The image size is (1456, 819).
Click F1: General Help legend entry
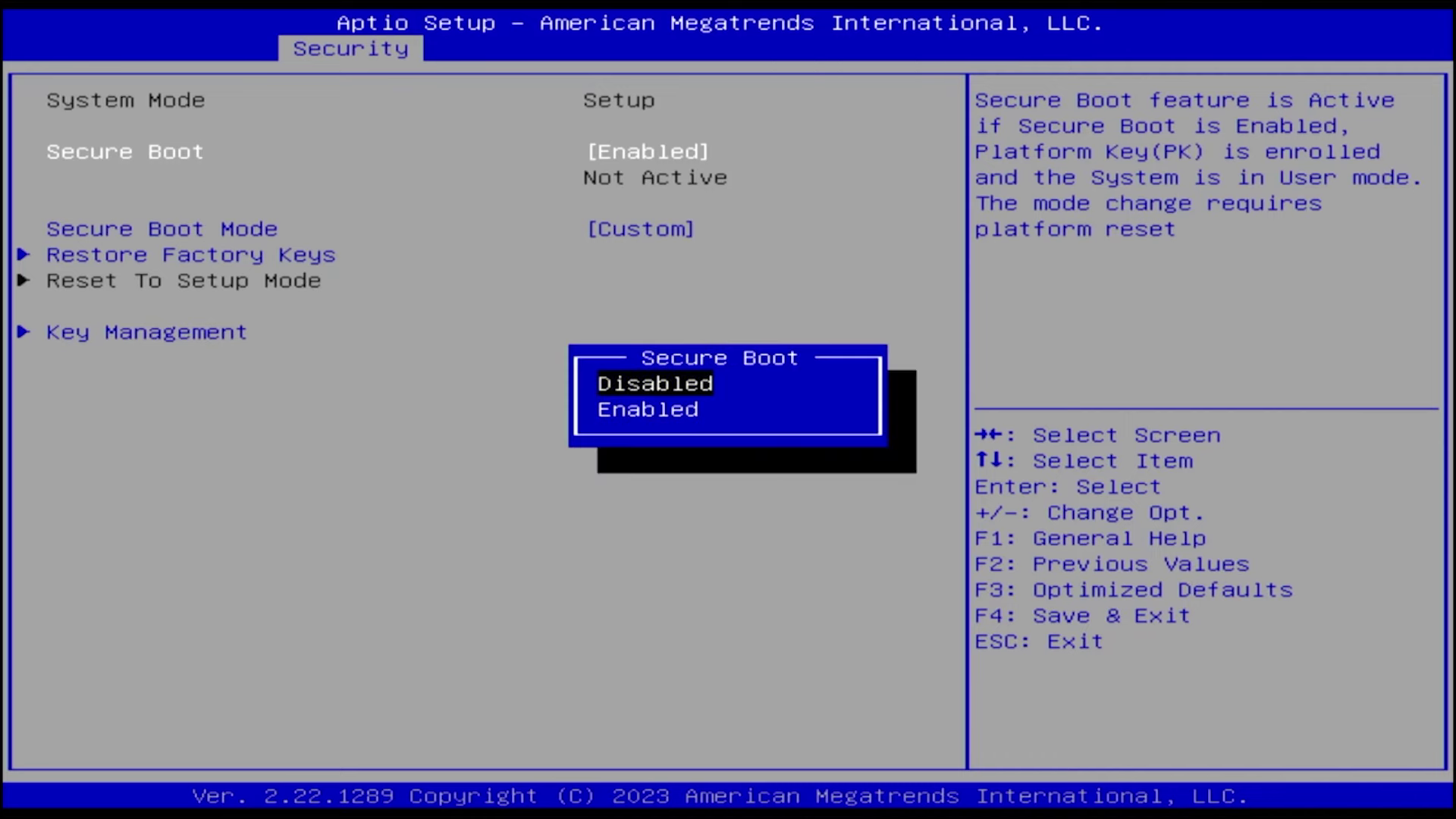click(1090, 538)
